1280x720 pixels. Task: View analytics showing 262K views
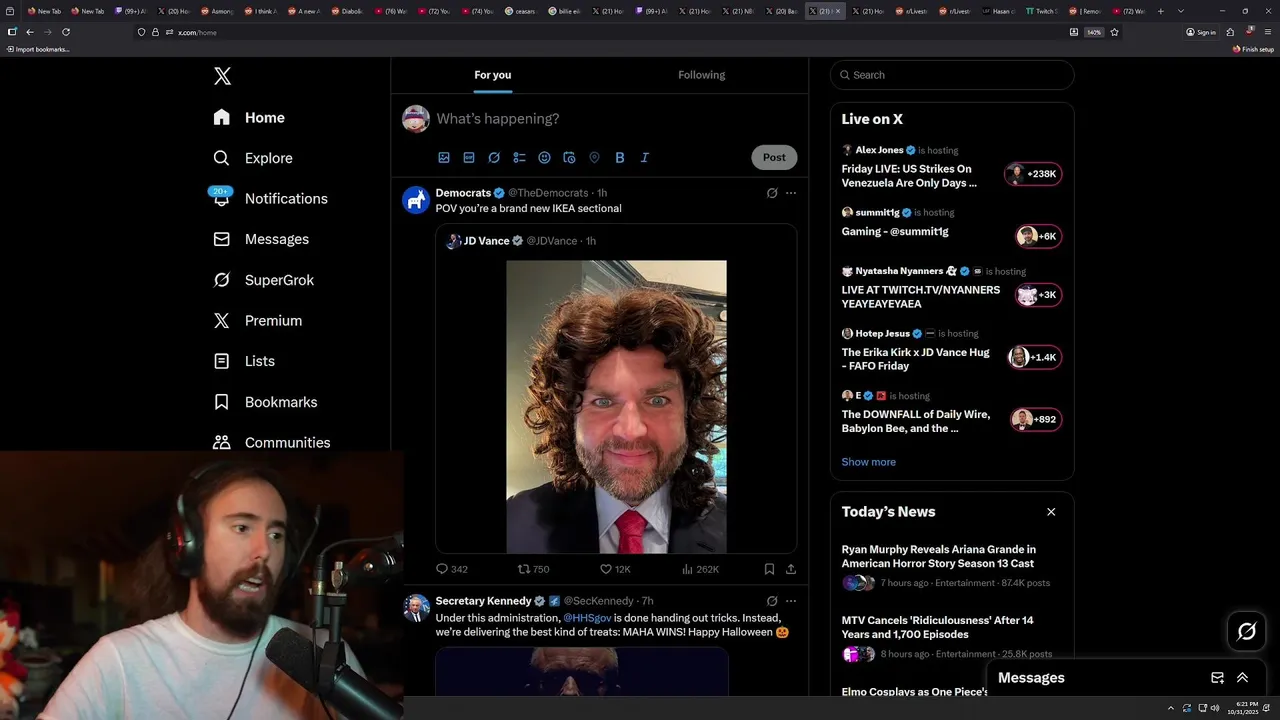(x=700, y=569)
